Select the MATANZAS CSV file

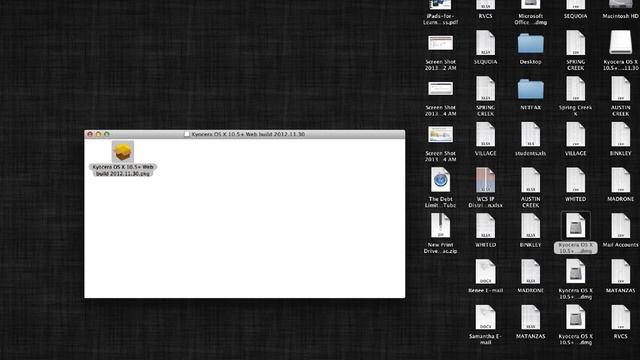point(621,272)
